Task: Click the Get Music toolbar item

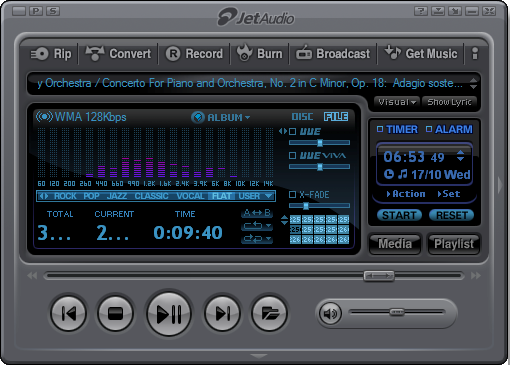Action: 421,53
